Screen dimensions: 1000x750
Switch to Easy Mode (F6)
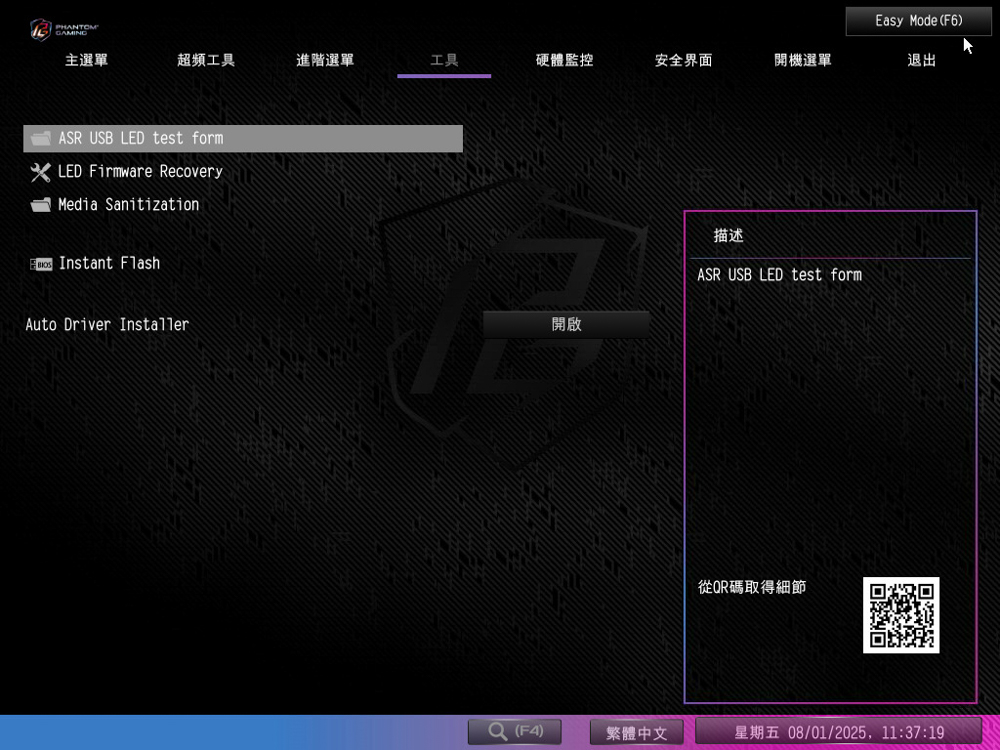point(918,21)
